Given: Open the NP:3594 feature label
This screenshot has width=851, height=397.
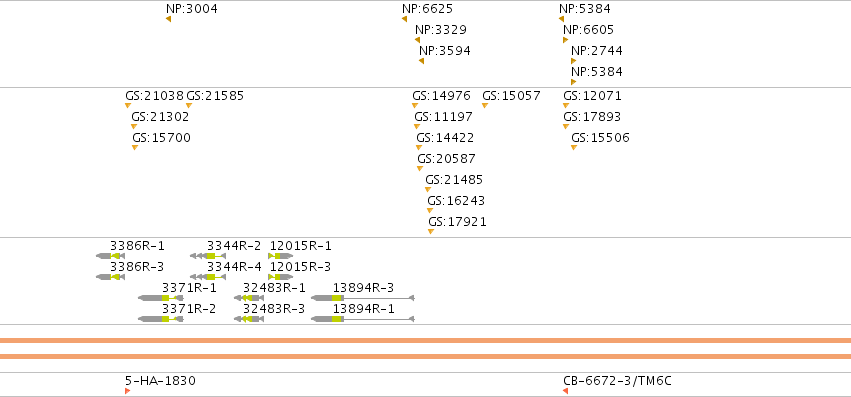Looking at the screenshot, I should (x=444, y=51).
